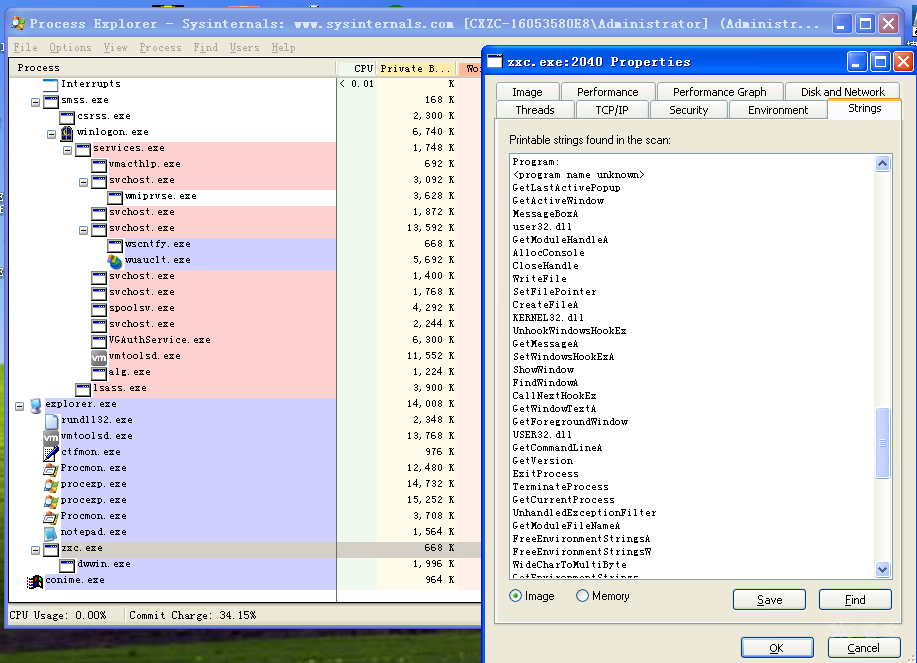Switch to the Performance Graph tab

pos(719,92)
